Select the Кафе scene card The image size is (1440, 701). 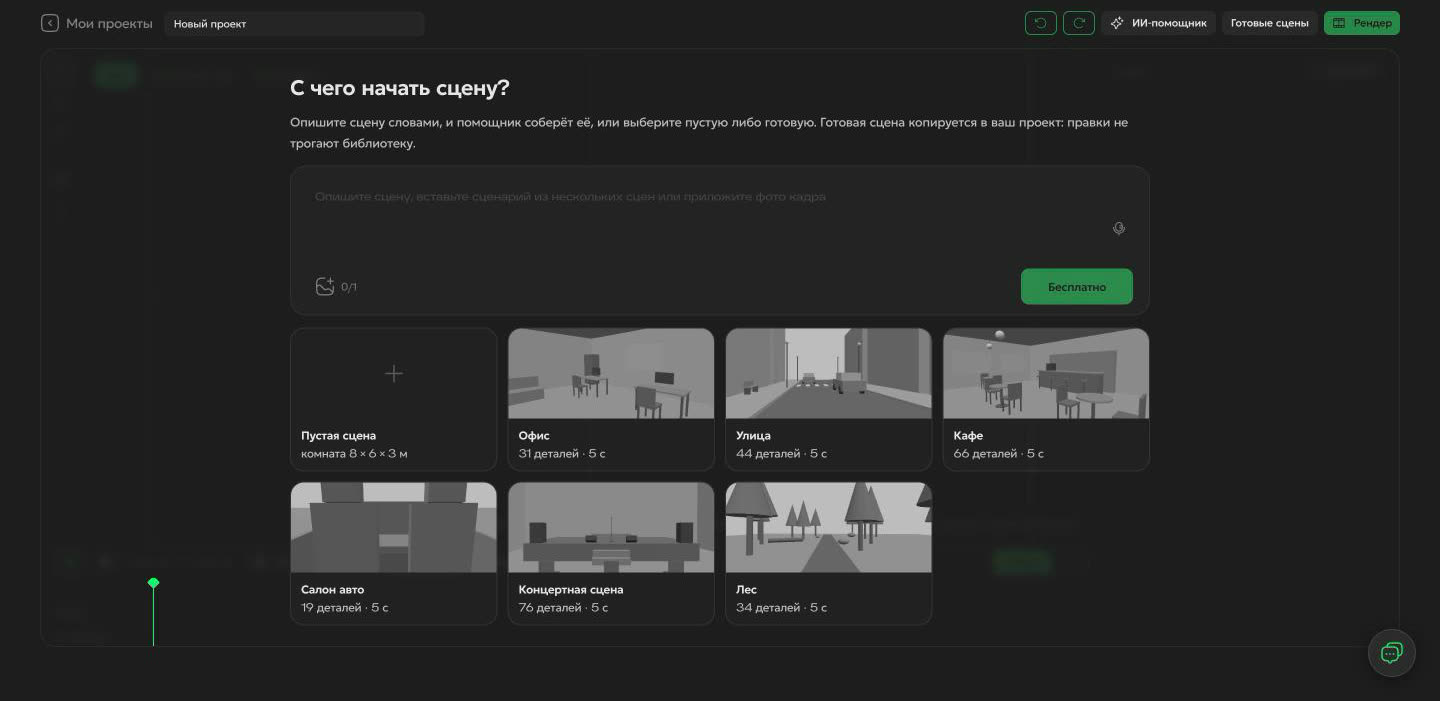click(1046, 399)
